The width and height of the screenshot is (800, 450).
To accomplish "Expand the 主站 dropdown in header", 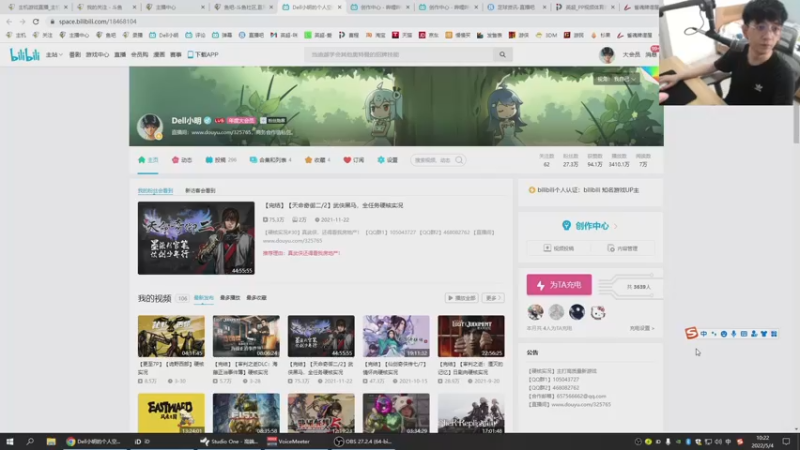I will point(54,55).
